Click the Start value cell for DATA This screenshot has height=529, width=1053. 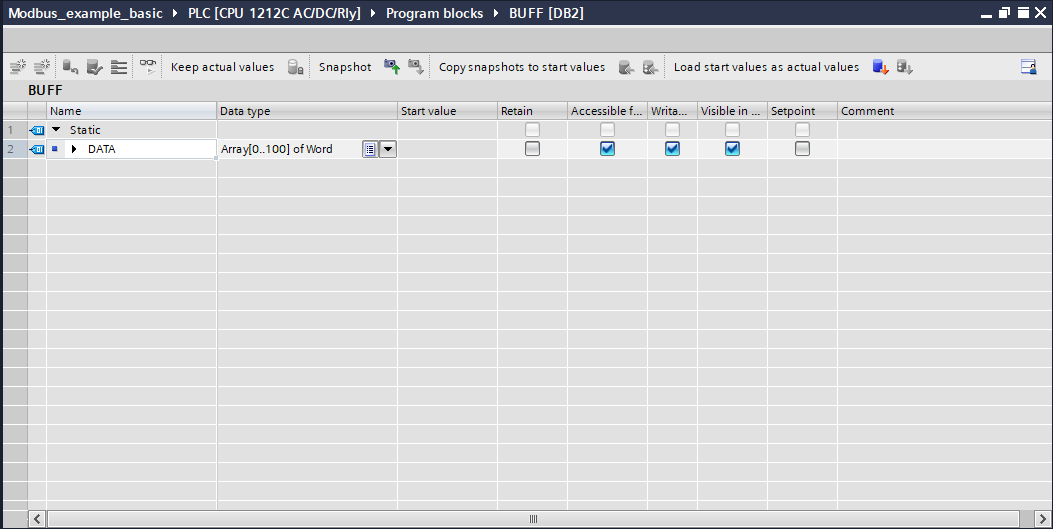447,149
